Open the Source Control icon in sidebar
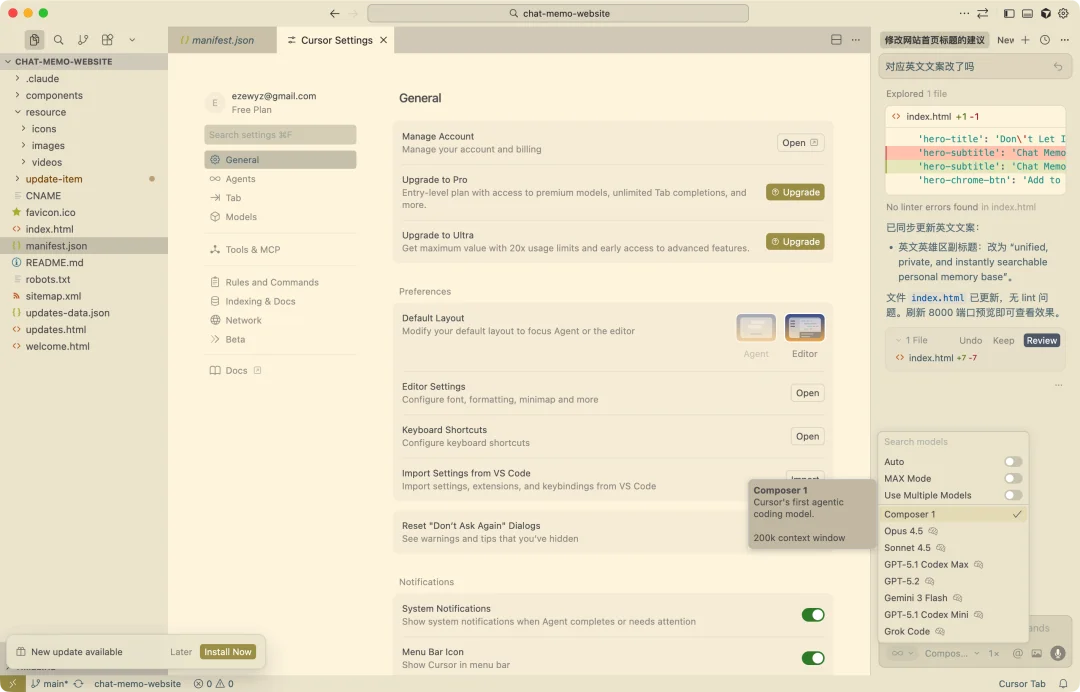Screen dimensions: 1080x692 (x=83, y=40)
